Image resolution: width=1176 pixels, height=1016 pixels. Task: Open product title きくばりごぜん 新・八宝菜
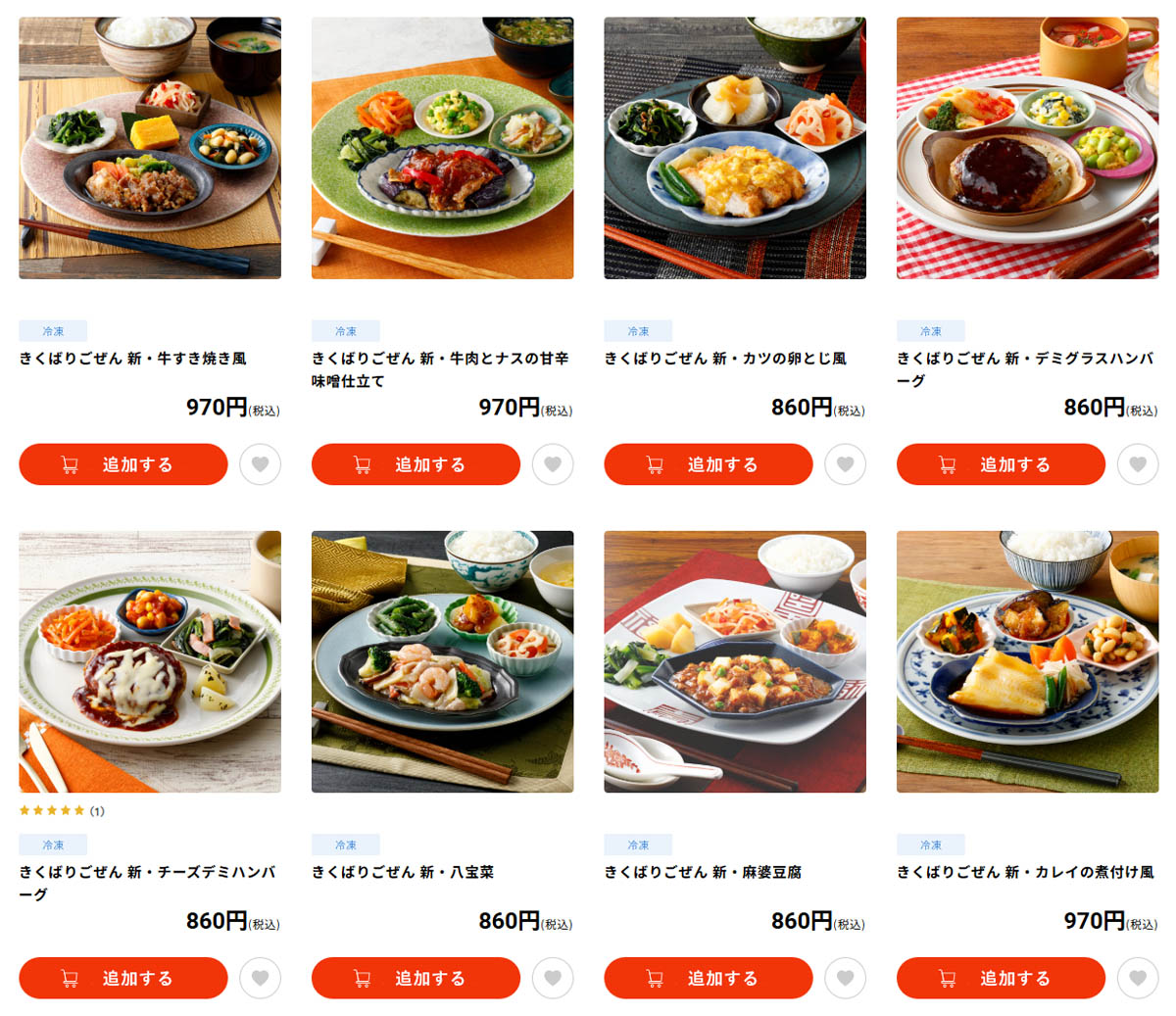coord(403,872)
